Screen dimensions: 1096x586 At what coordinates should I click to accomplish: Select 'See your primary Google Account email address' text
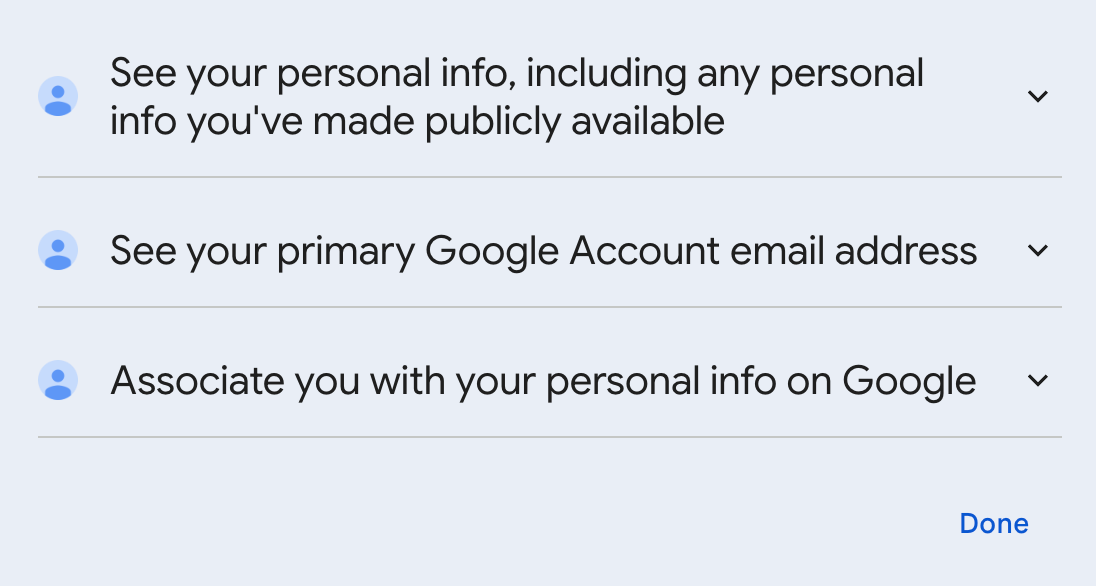coord(543,250)
